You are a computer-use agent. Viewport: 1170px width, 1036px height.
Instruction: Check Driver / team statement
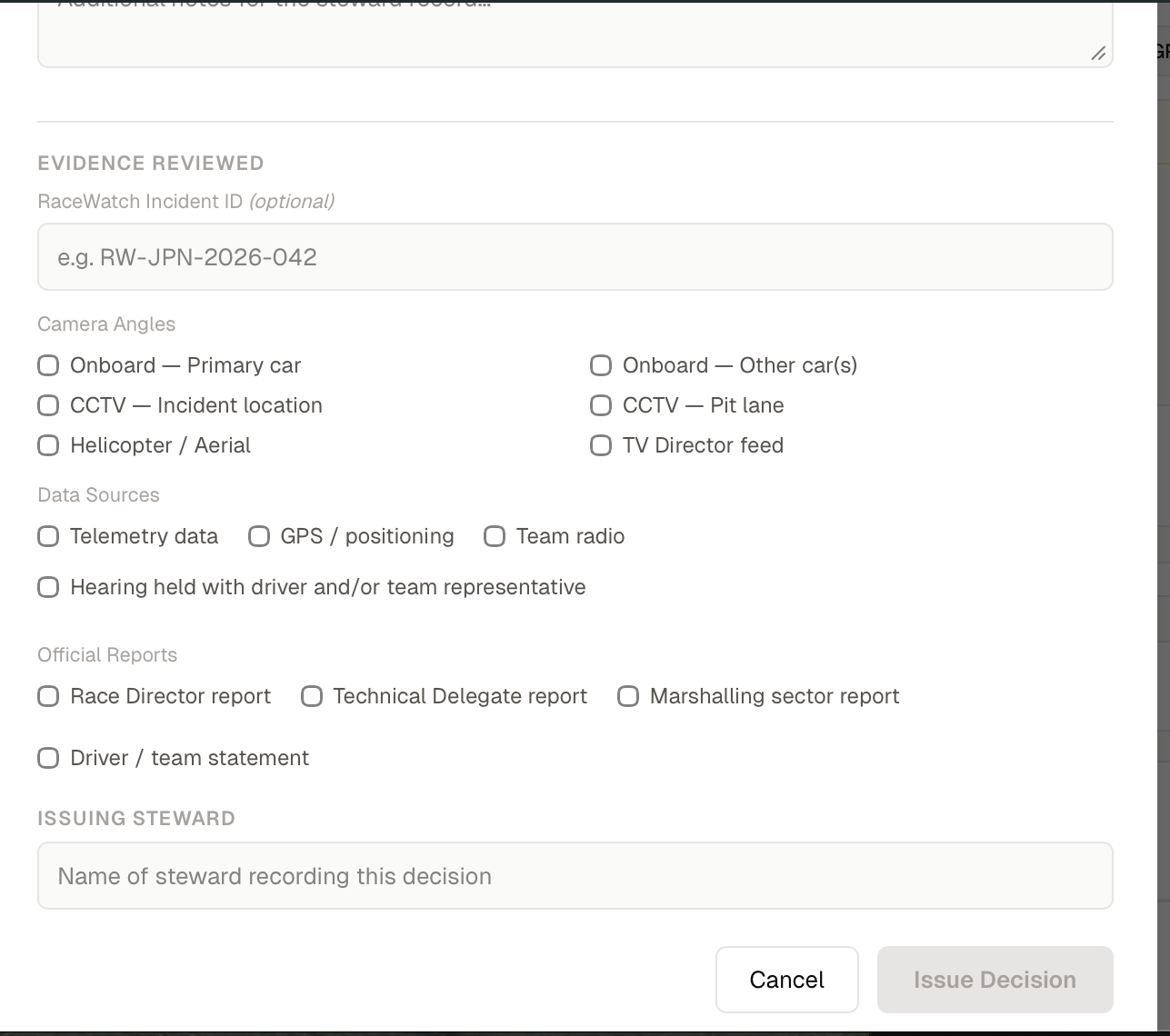pos(48,758)
